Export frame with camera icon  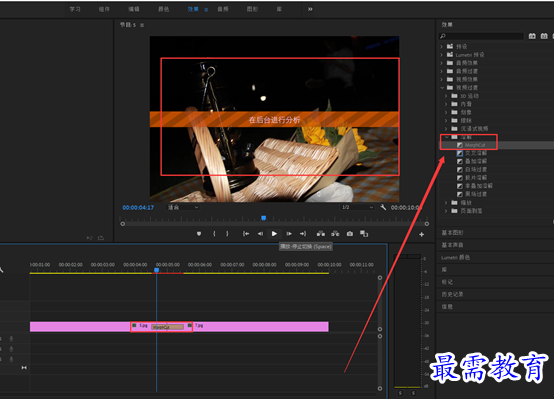coord(350,234)
